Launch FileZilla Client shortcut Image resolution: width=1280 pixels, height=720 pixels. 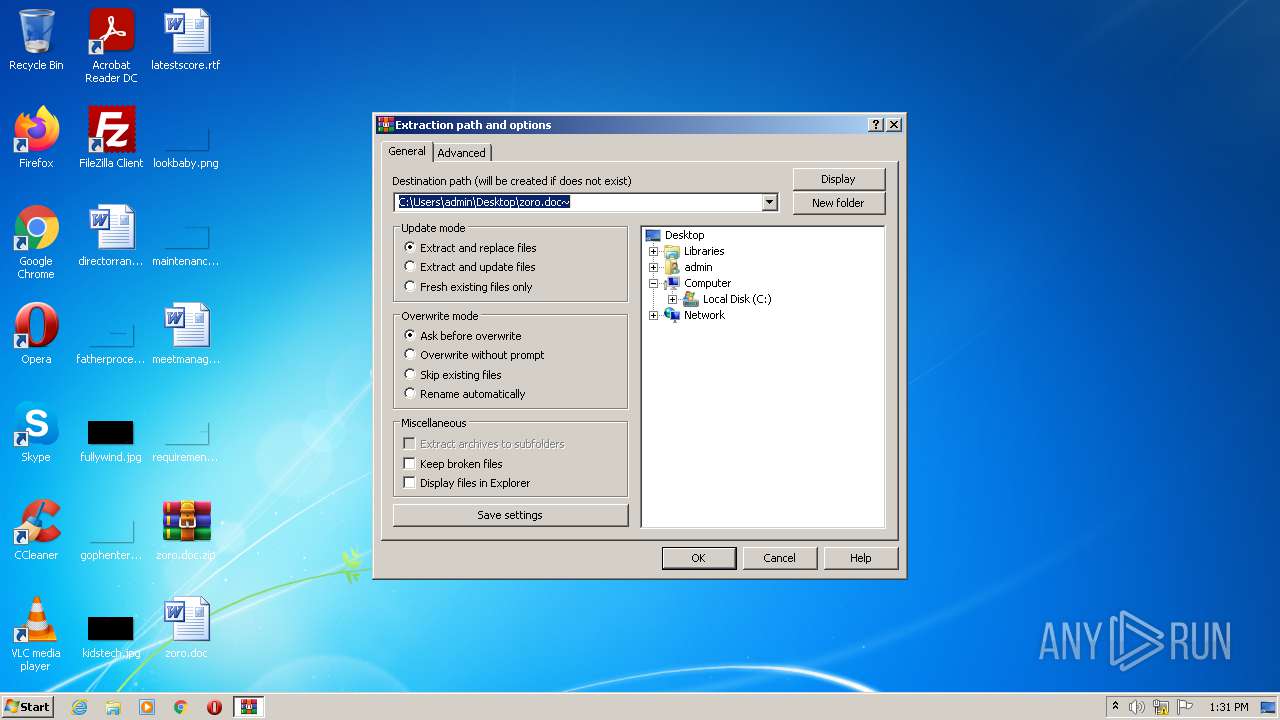click(111, 138)
